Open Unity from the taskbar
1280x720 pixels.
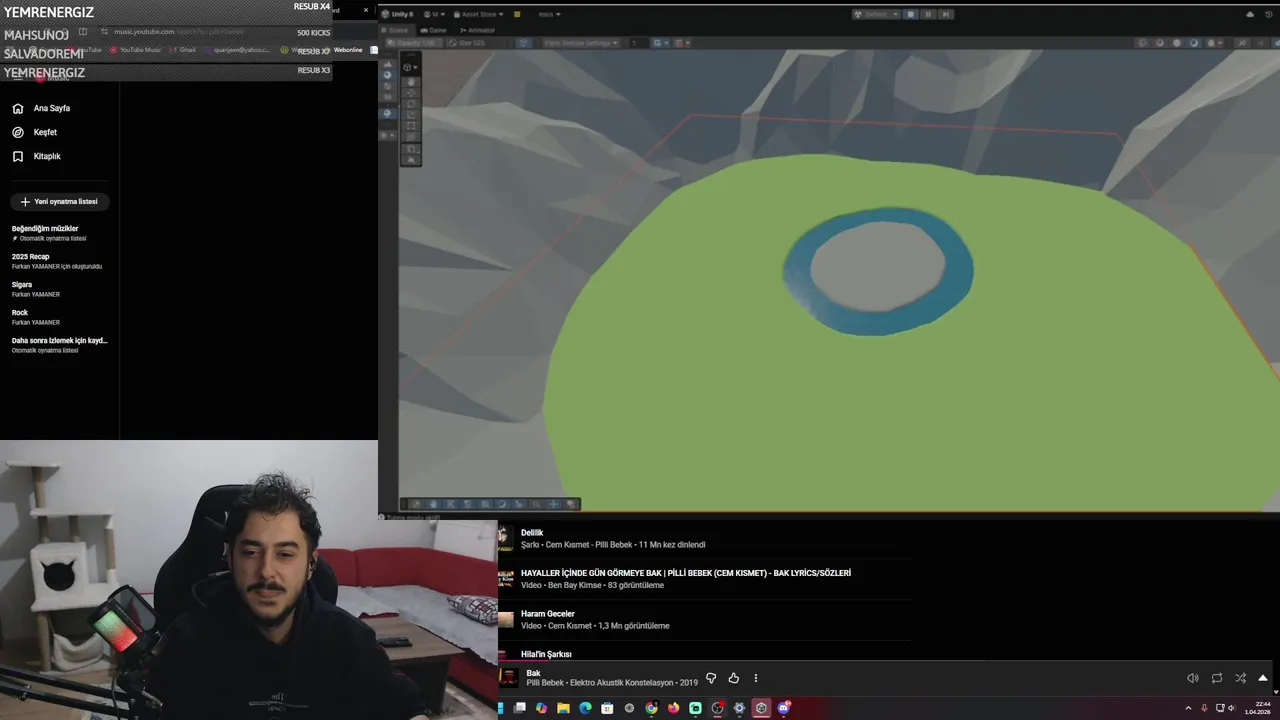click(x=761, y=708)
